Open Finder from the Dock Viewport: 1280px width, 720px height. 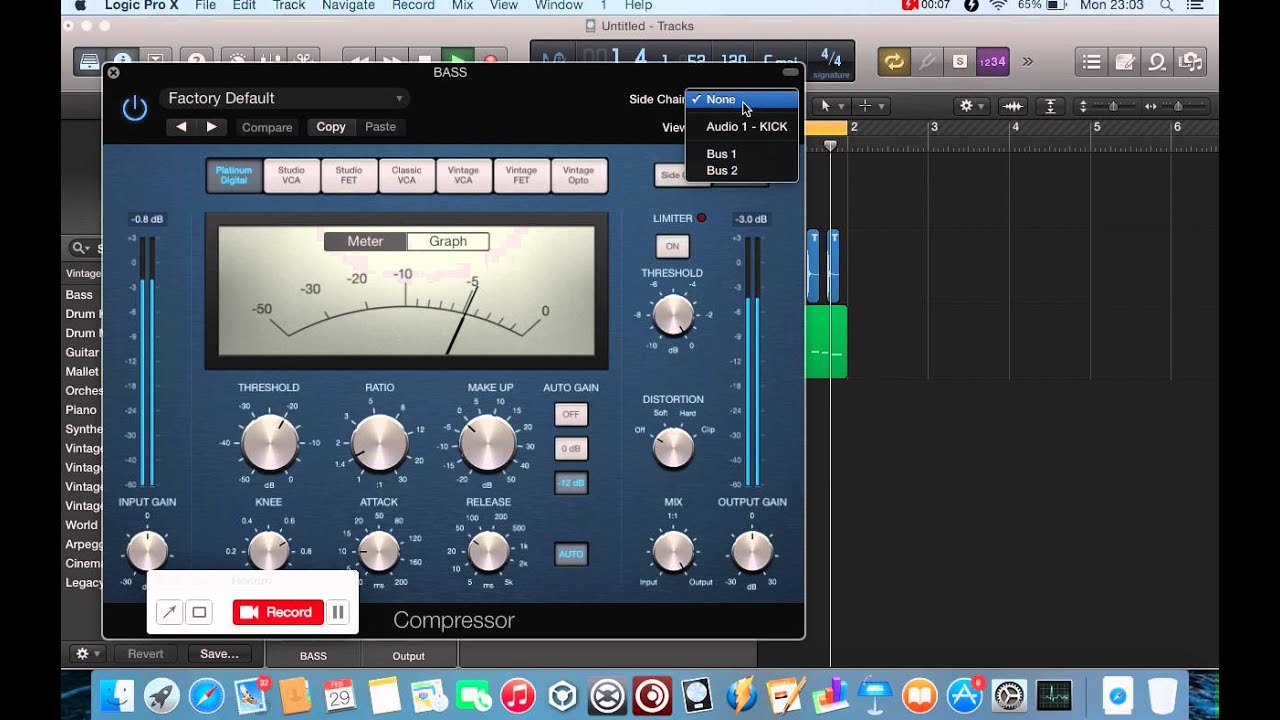[117, 695]
